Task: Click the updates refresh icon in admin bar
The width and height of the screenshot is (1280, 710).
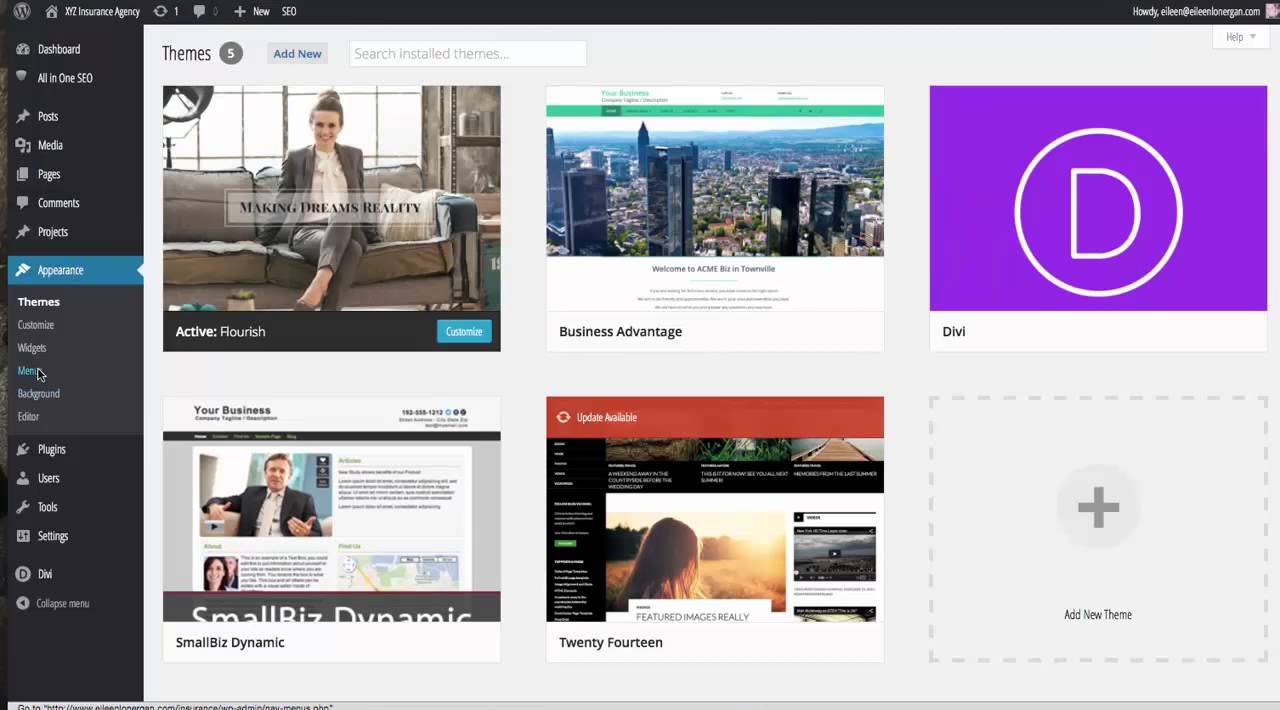Action: pos(160,11)
